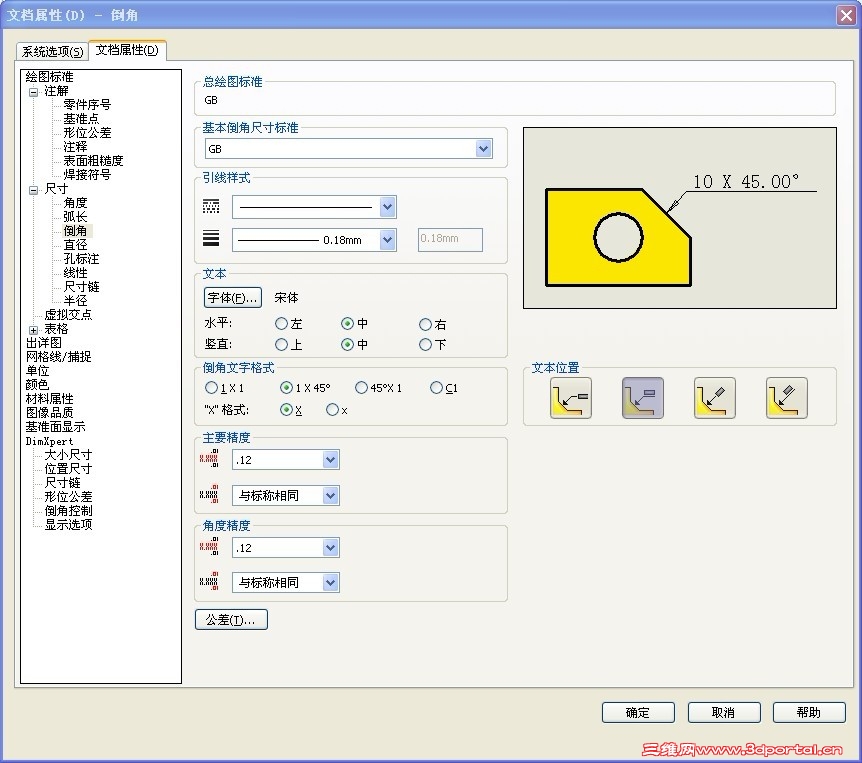This screenshot has width=862, height=763.
Task: Select 孔标注 tree item
Action: pos(81,258)
